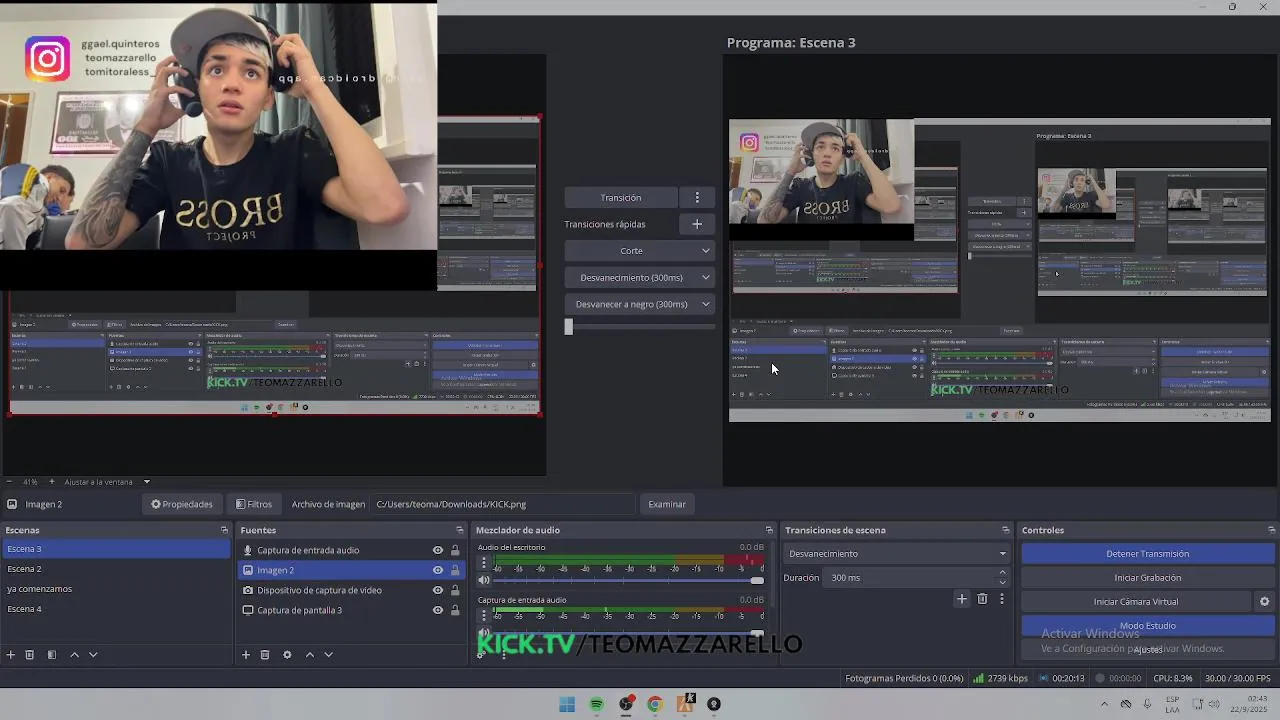Select Escena 3 in scenes list
1280x720 pixels.
[116, 549]
